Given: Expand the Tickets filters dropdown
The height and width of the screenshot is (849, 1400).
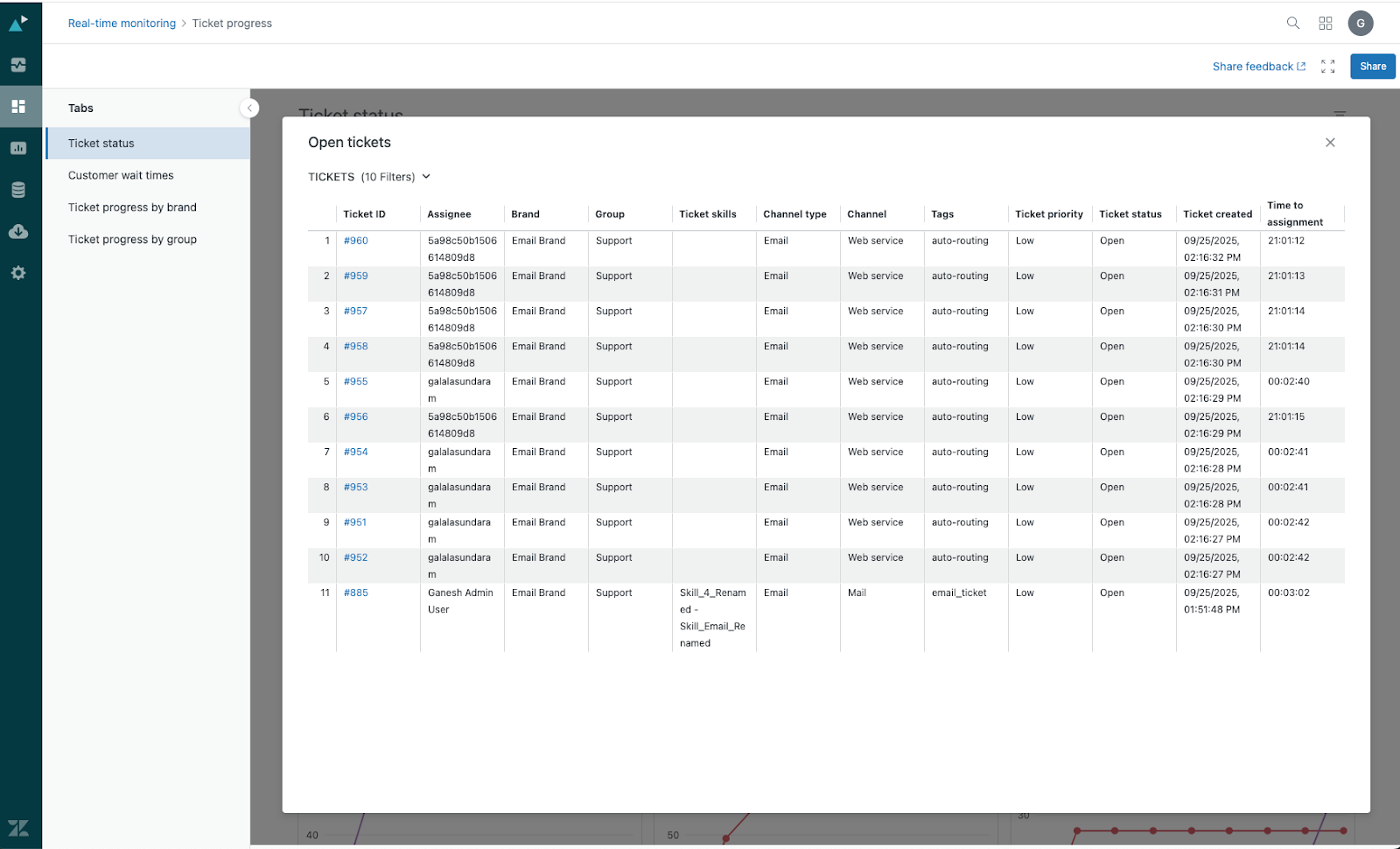Looking at the screenshot, I should tap(427, 177).
